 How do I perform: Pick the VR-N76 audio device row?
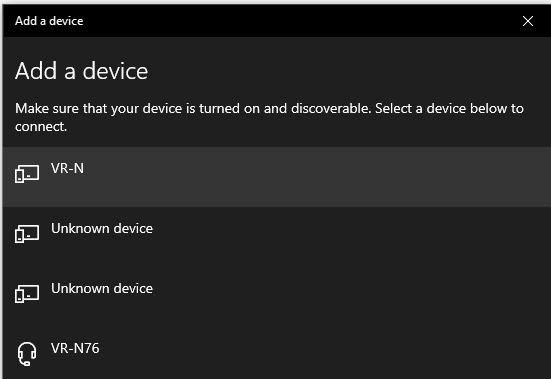(x=277, y=353)
